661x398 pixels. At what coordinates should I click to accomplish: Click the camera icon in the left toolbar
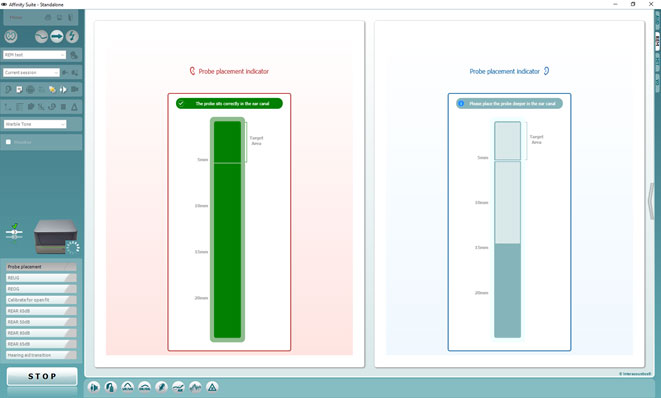(75, 89)
